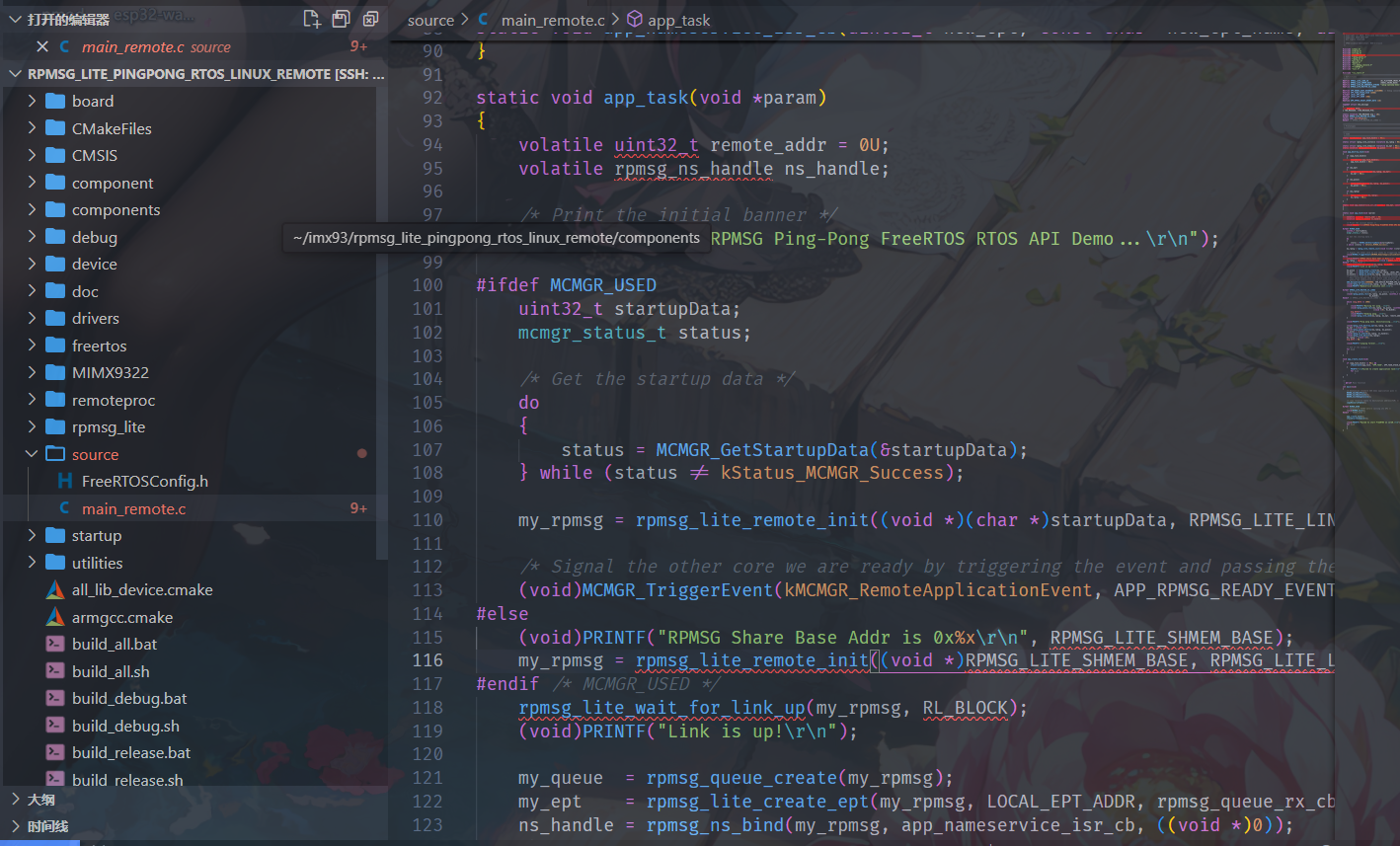Open all_lib_device.cmake file

point(142,589)
